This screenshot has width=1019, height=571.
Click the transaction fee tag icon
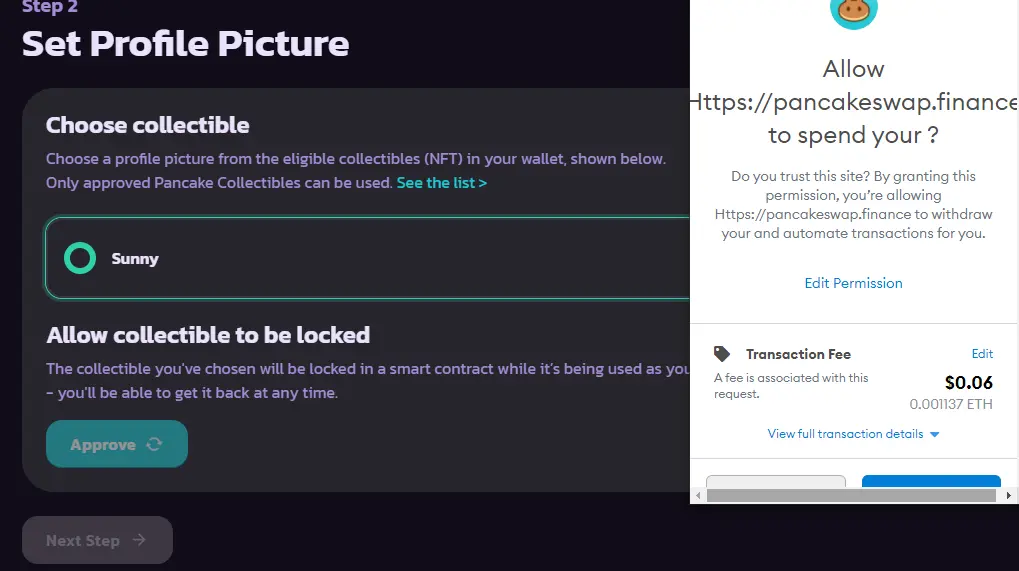point(721,354)
